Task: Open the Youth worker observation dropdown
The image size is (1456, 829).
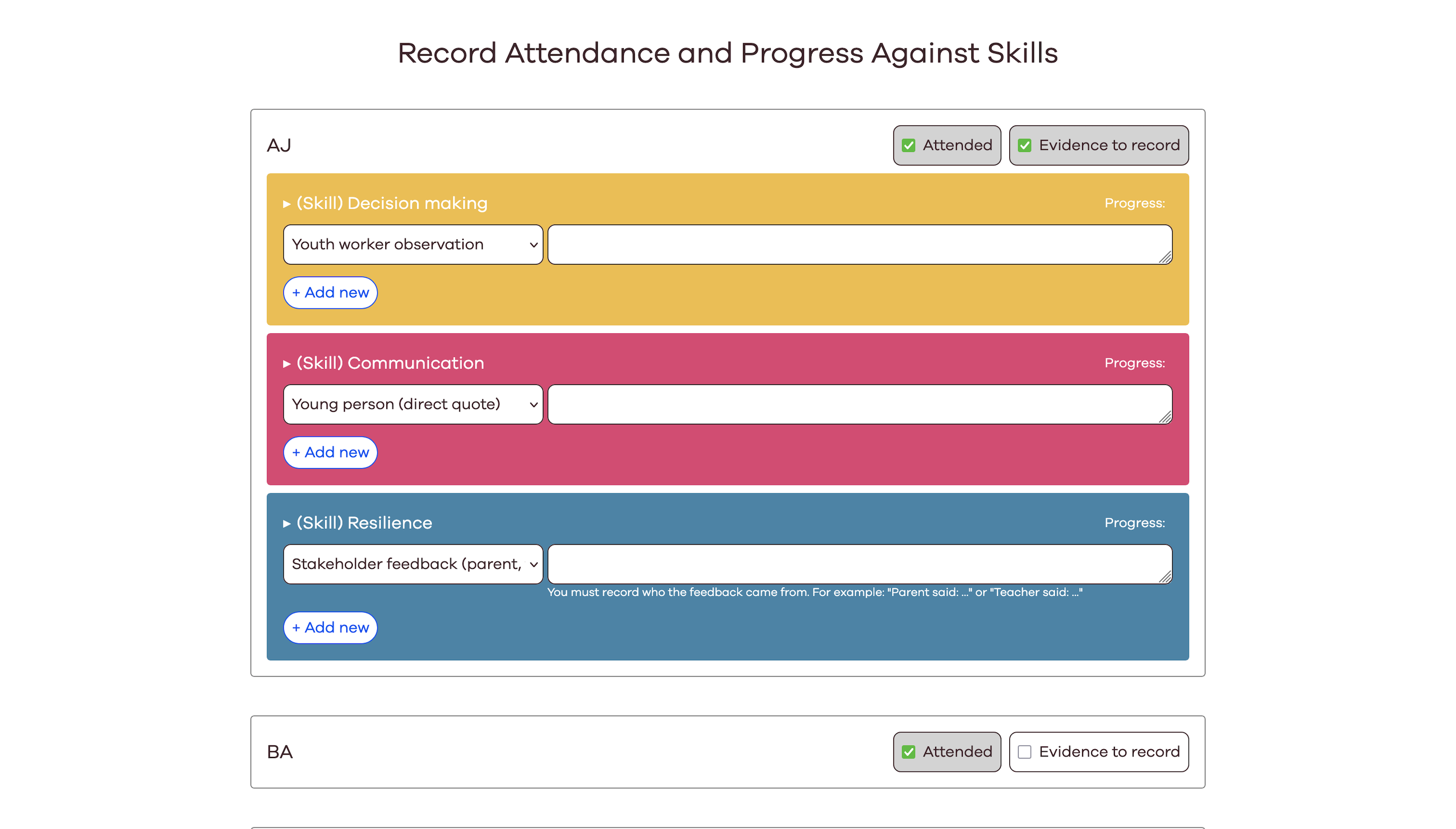Action: pyautogui.click(x=413, y=244)
